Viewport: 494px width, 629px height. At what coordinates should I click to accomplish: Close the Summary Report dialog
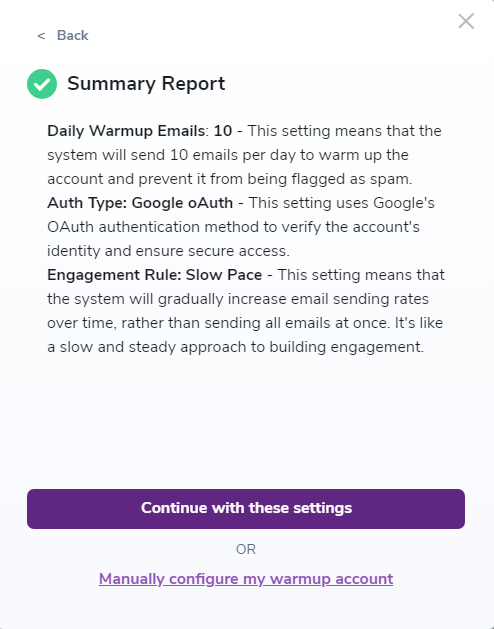(x=466, y=21)
